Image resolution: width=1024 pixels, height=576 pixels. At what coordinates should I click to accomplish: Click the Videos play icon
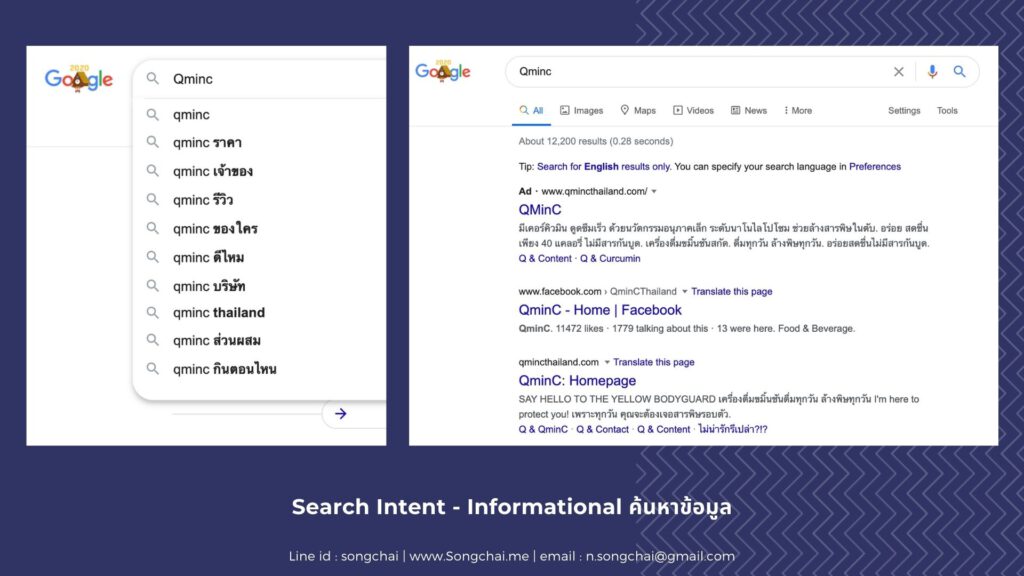tap(678, 110)
